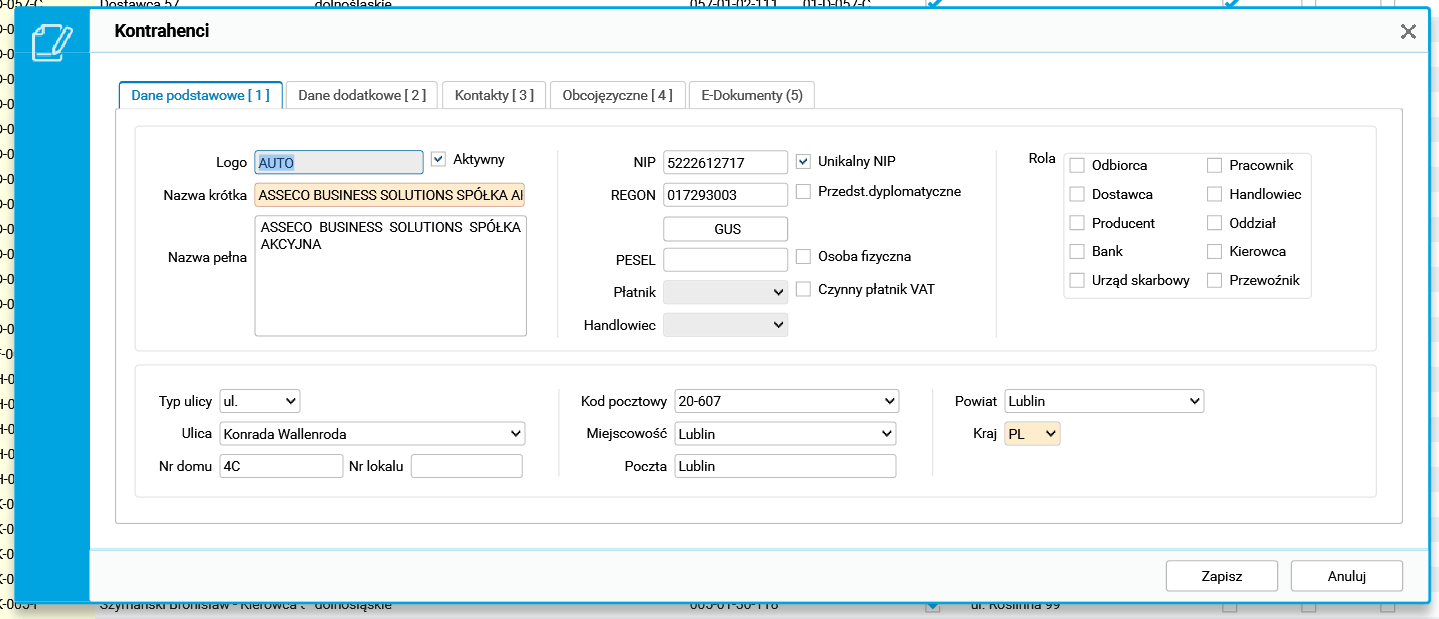Tick the Bank role checkbox

1077,251
